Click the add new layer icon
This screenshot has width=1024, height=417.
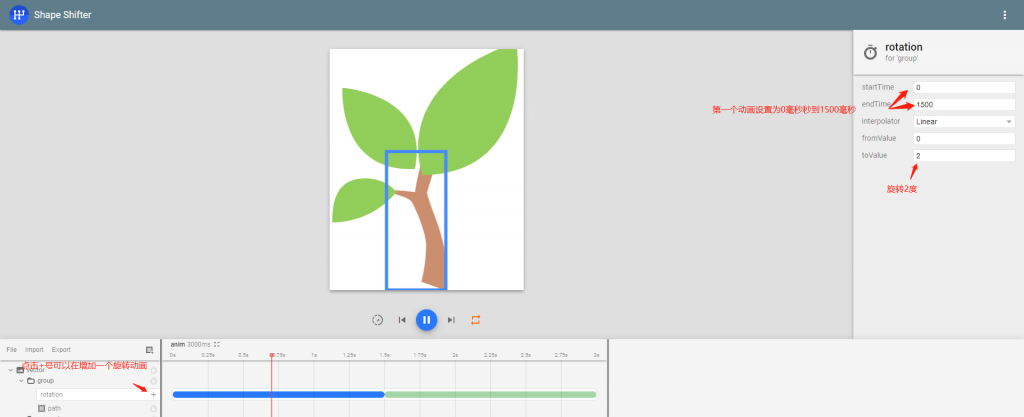click(x=149, y=350)
